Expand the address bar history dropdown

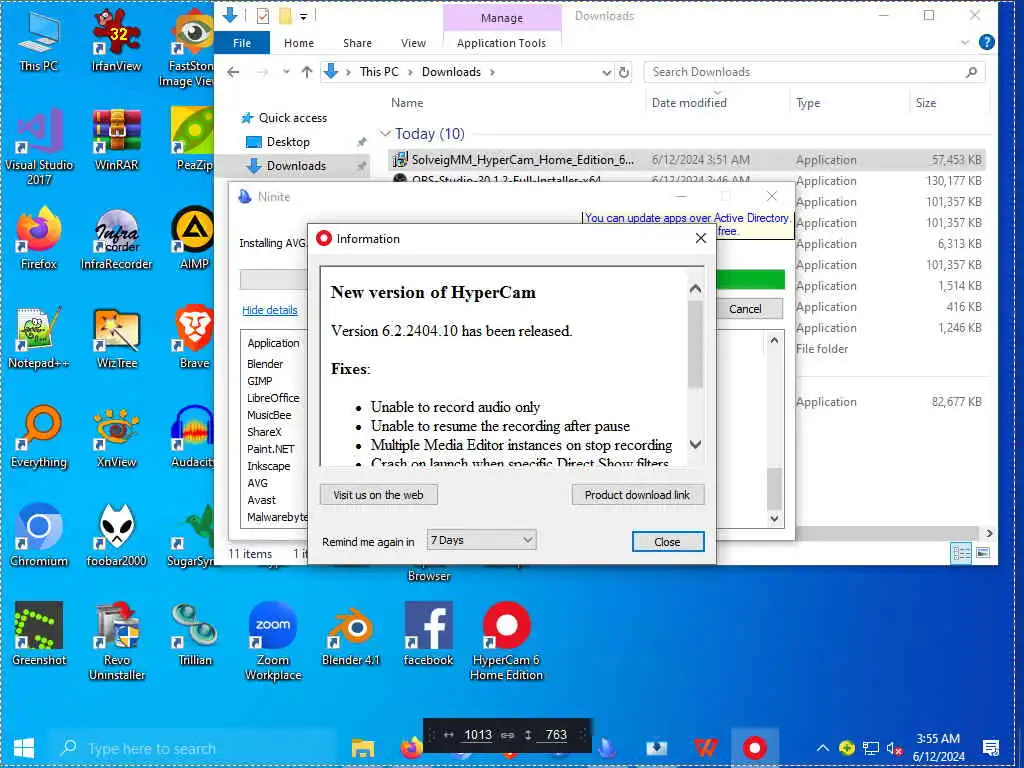coord(607,72)
